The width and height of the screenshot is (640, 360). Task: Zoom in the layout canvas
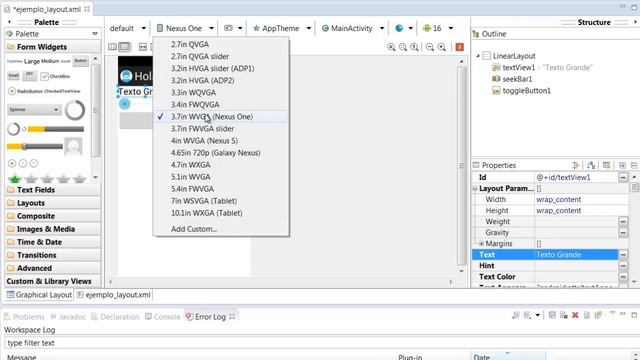(x=442, y=47)
